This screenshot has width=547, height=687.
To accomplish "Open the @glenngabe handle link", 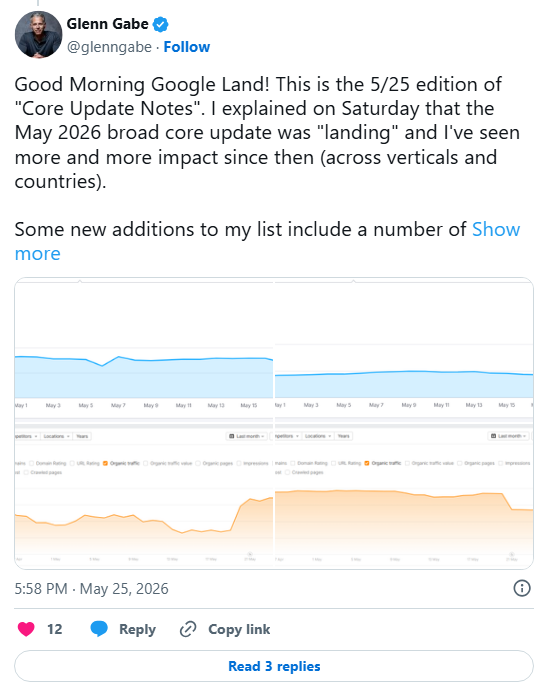I will pos(109,47).
